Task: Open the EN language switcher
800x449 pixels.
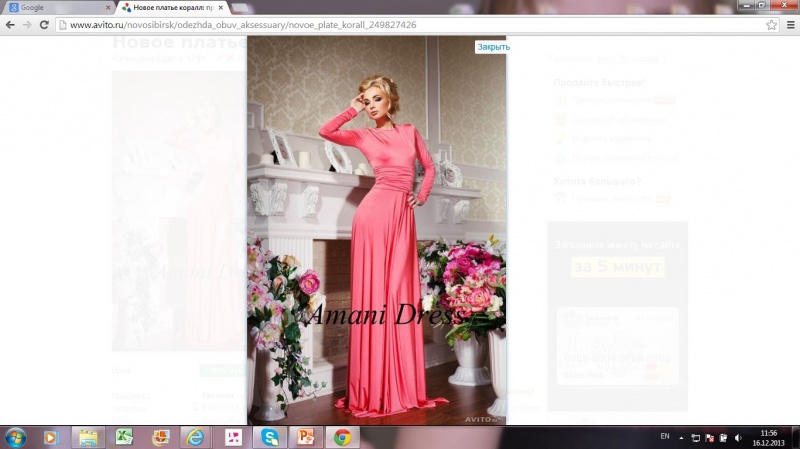Action: (665, 437)
